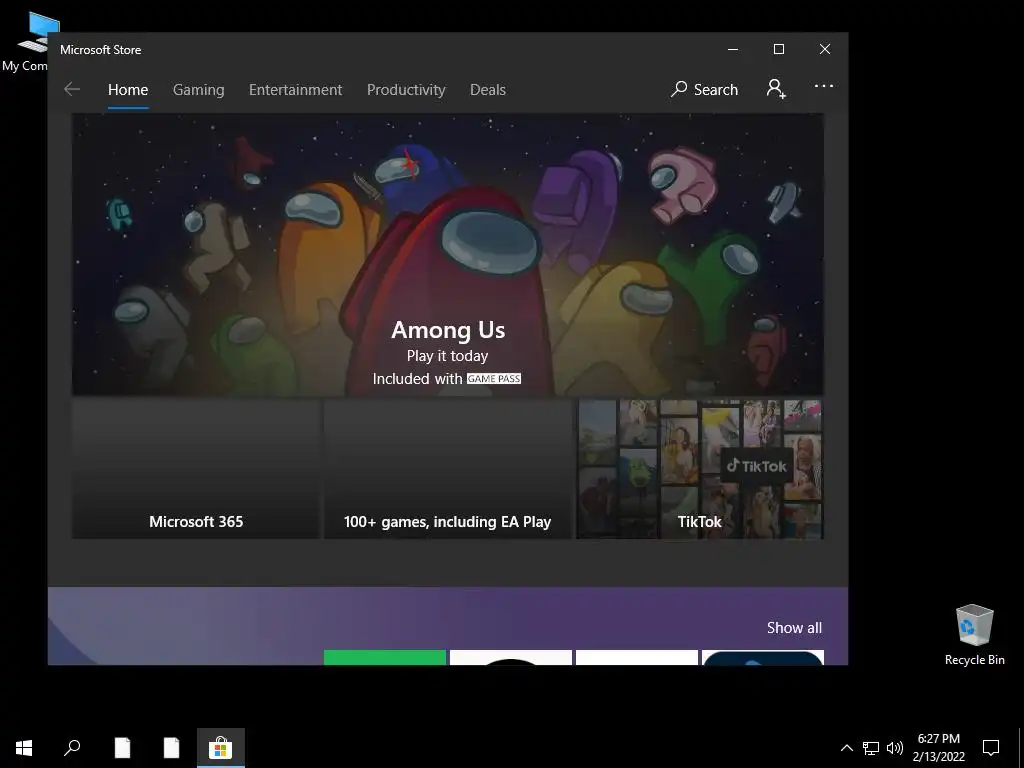Switch to the Gaming tab

pyautogui.click(x=199, y=89)
